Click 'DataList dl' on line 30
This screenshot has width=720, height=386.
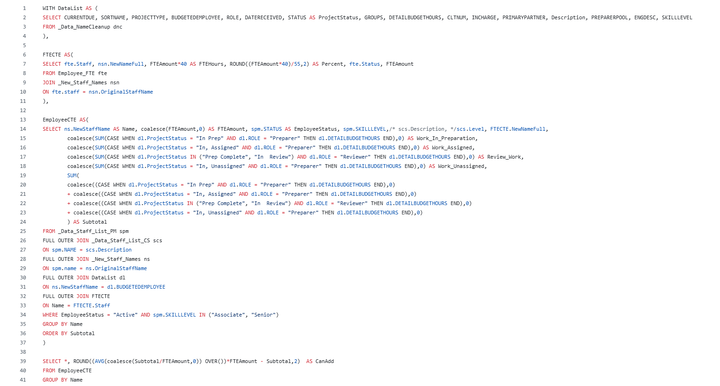[x=108, y=277]
